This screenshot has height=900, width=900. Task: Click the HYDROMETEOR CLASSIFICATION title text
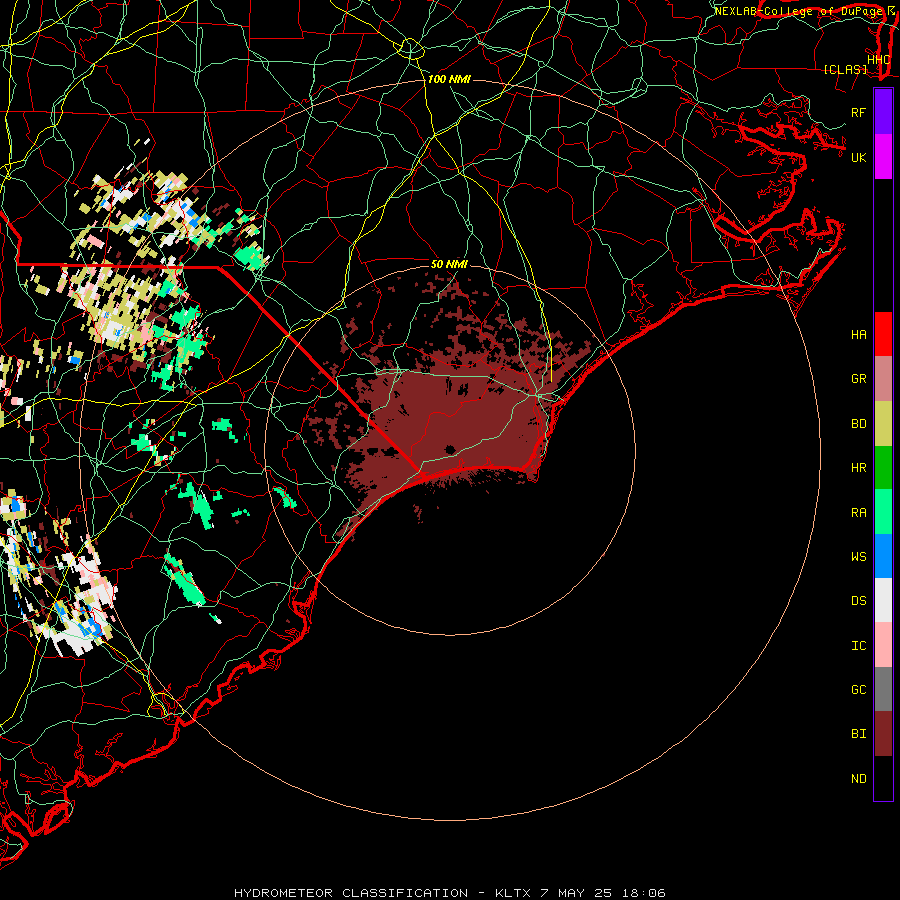[x=351, y=893]
